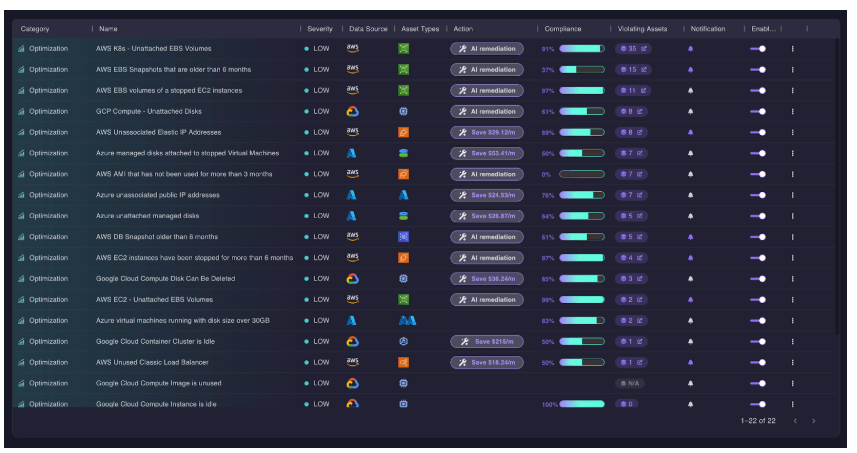Screen dimensions: 857x453
Task: Click Save $29.12/m for AWS Unassociated Elastic IP Addresses
Action: [x=486, y=132]
